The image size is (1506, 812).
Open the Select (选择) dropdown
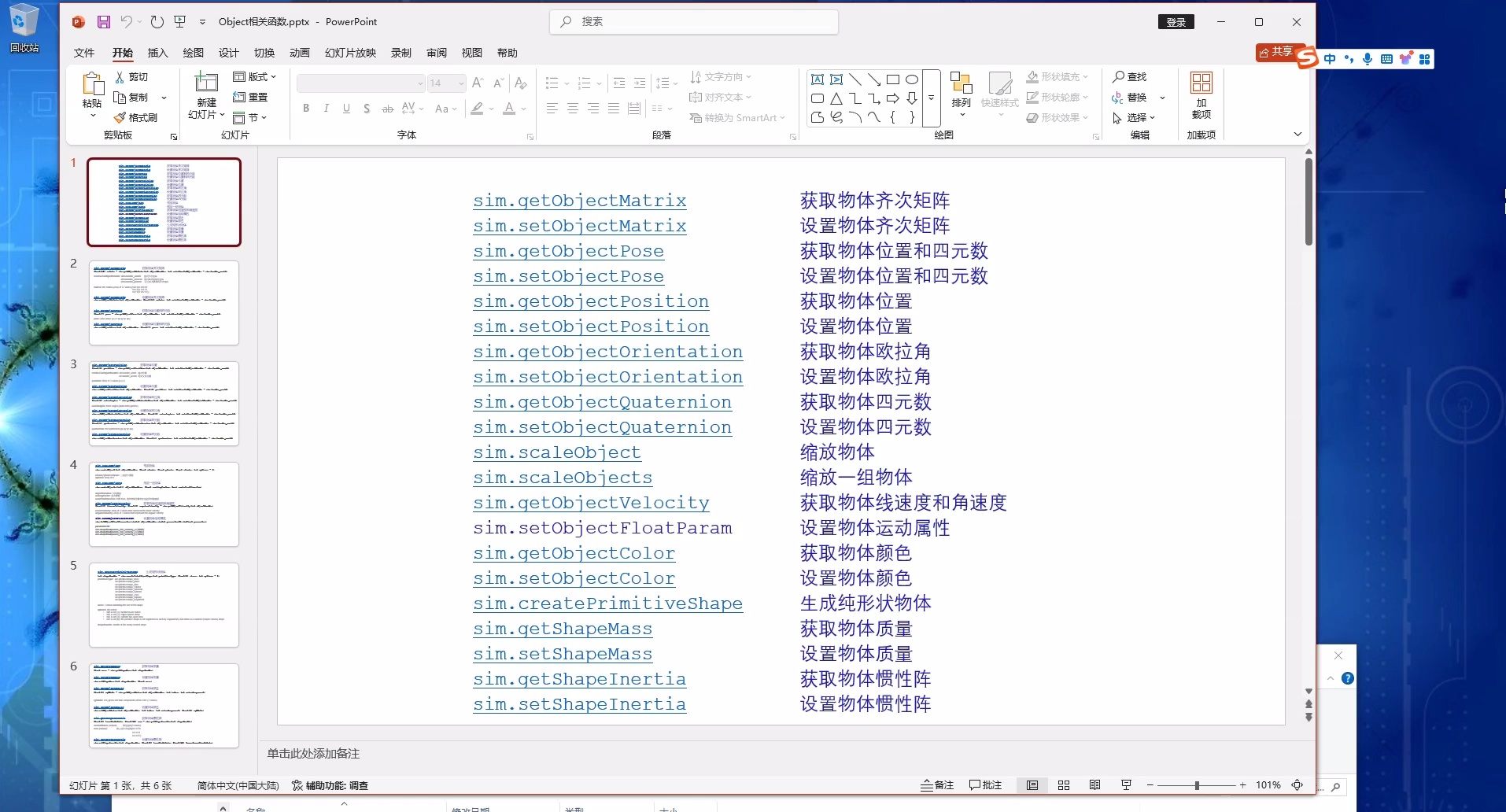[1135, 118]
